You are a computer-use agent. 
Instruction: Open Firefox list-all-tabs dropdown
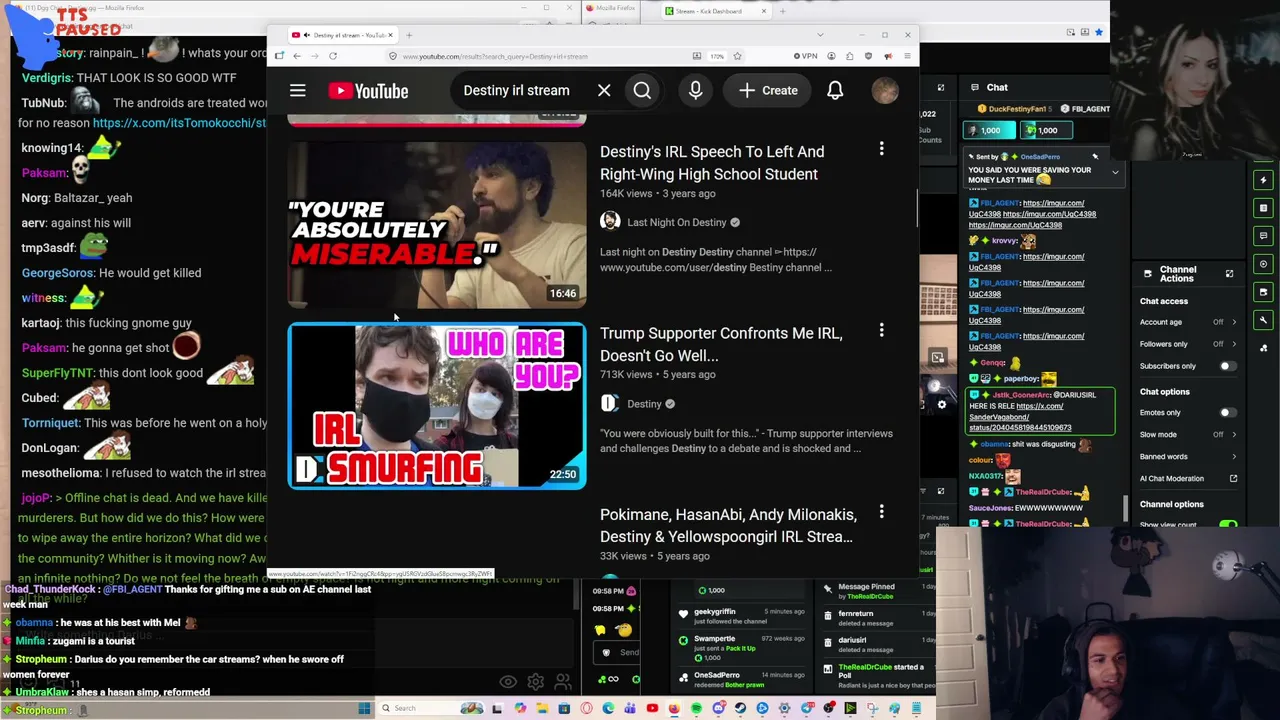[820, 35]
